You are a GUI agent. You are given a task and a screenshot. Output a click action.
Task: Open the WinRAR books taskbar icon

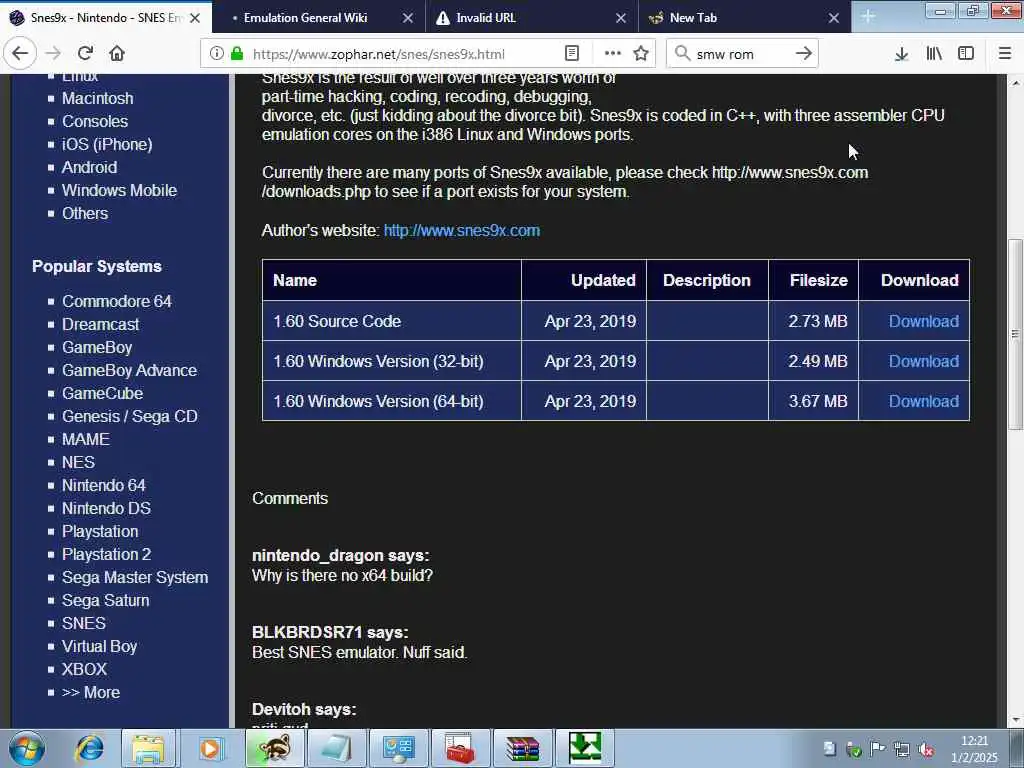[523, 748]
